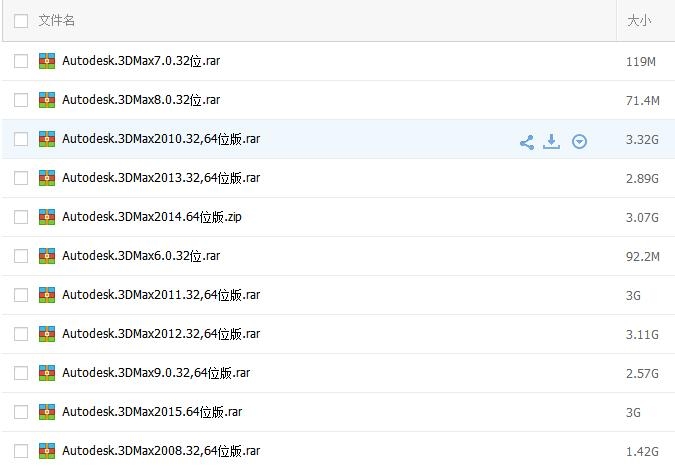Open file name Autodesk.3DMax2008.32,64位版.rar
675x470 pixels.
coord(161,451)
